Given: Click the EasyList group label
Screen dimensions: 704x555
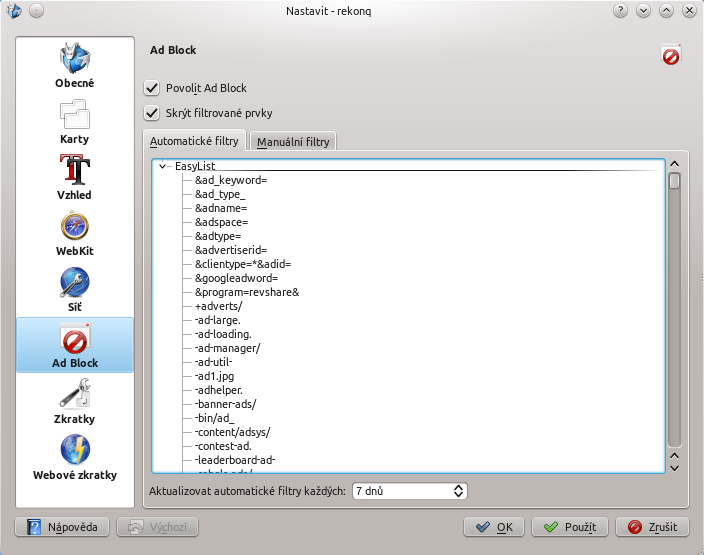Looking at the screenshot, I should [195, 166].
